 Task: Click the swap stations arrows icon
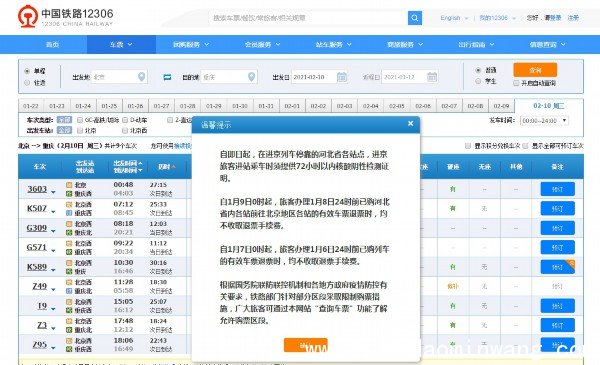point(167,77)
